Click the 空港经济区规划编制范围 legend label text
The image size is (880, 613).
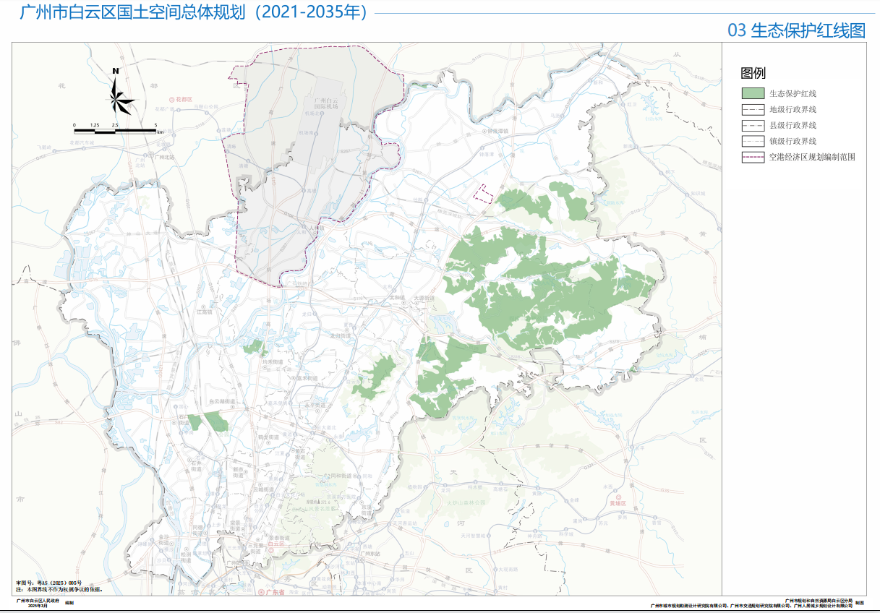coord(812,157)
